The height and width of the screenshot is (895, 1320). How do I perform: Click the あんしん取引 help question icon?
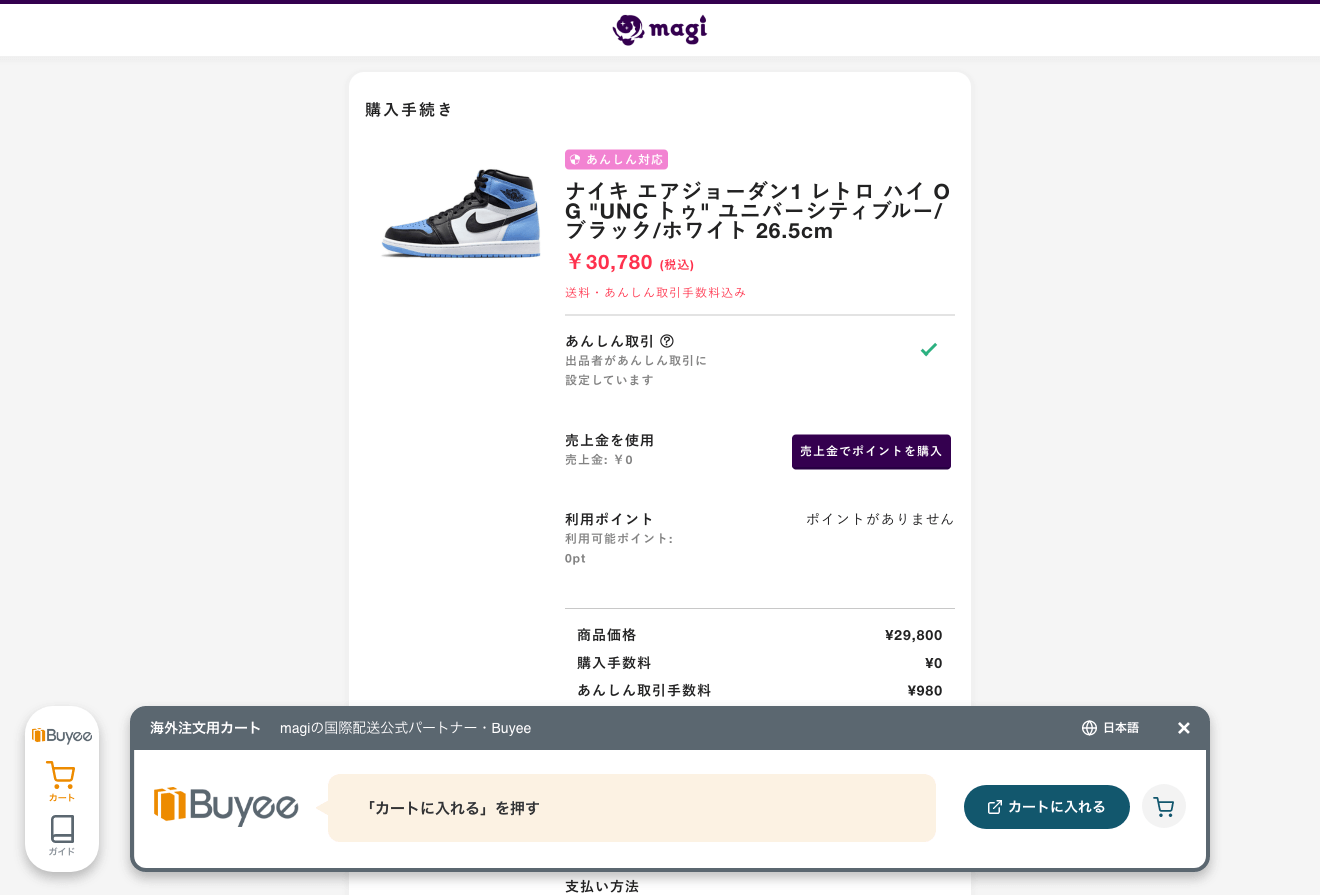(x=667, y=341)
